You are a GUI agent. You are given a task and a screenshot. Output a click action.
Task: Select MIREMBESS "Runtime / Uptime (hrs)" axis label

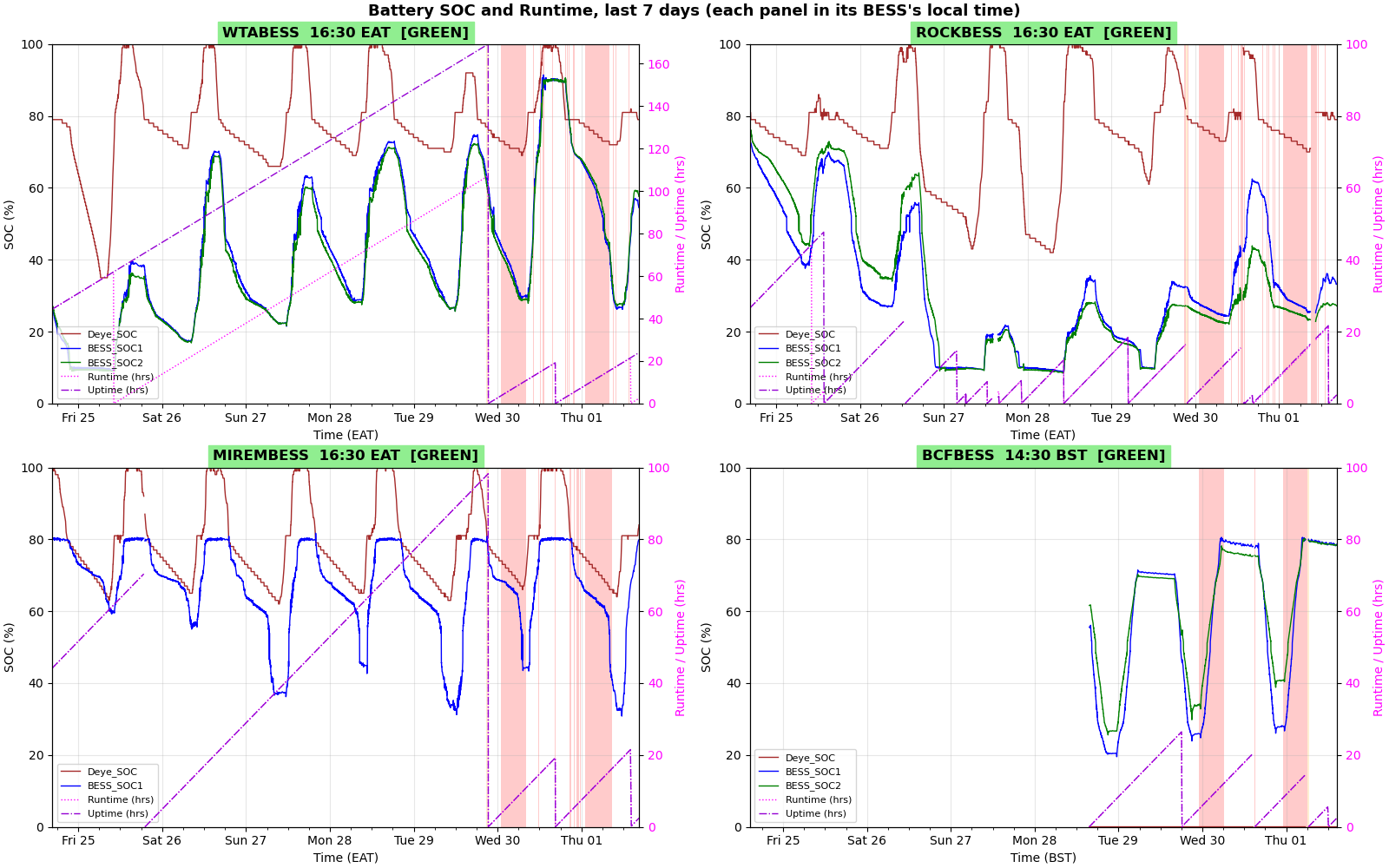click(680, 648)
